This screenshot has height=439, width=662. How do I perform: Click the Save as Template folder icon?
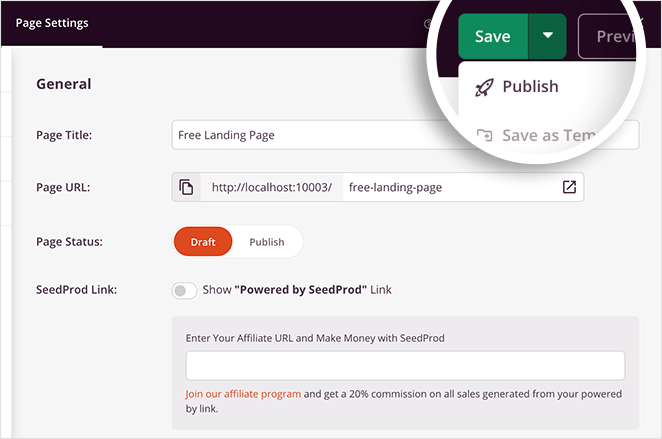[484, 136]
